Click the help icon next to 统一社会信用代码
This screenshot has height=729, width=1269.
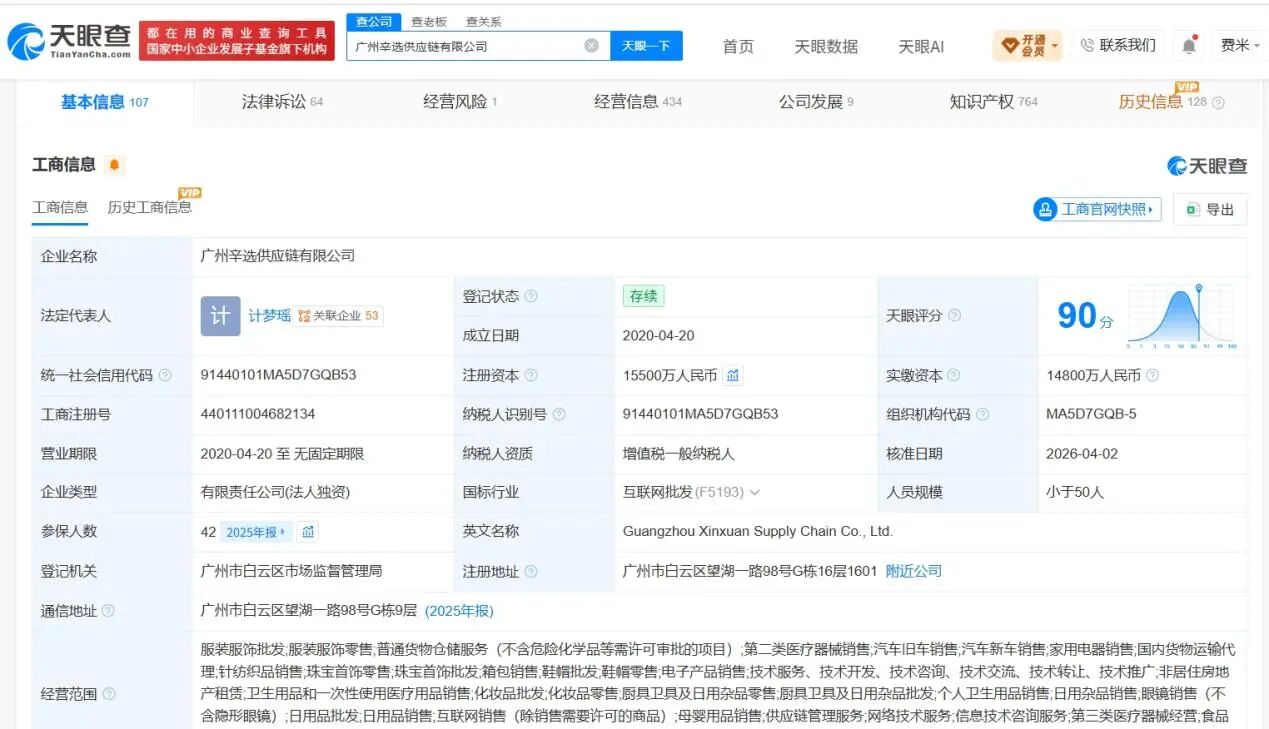coord(165,376)
